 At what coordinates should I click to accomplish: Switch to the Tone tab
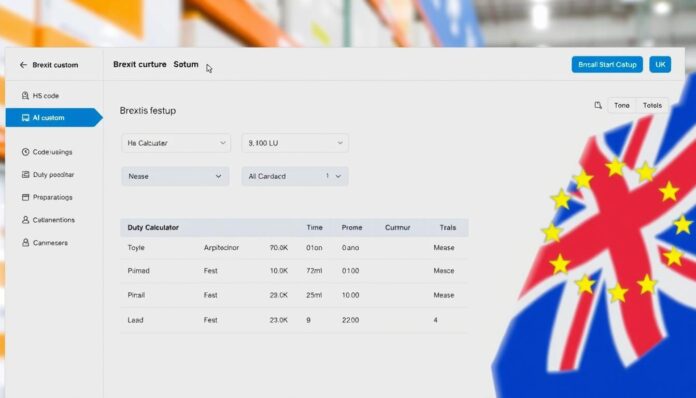click(621, 105)
